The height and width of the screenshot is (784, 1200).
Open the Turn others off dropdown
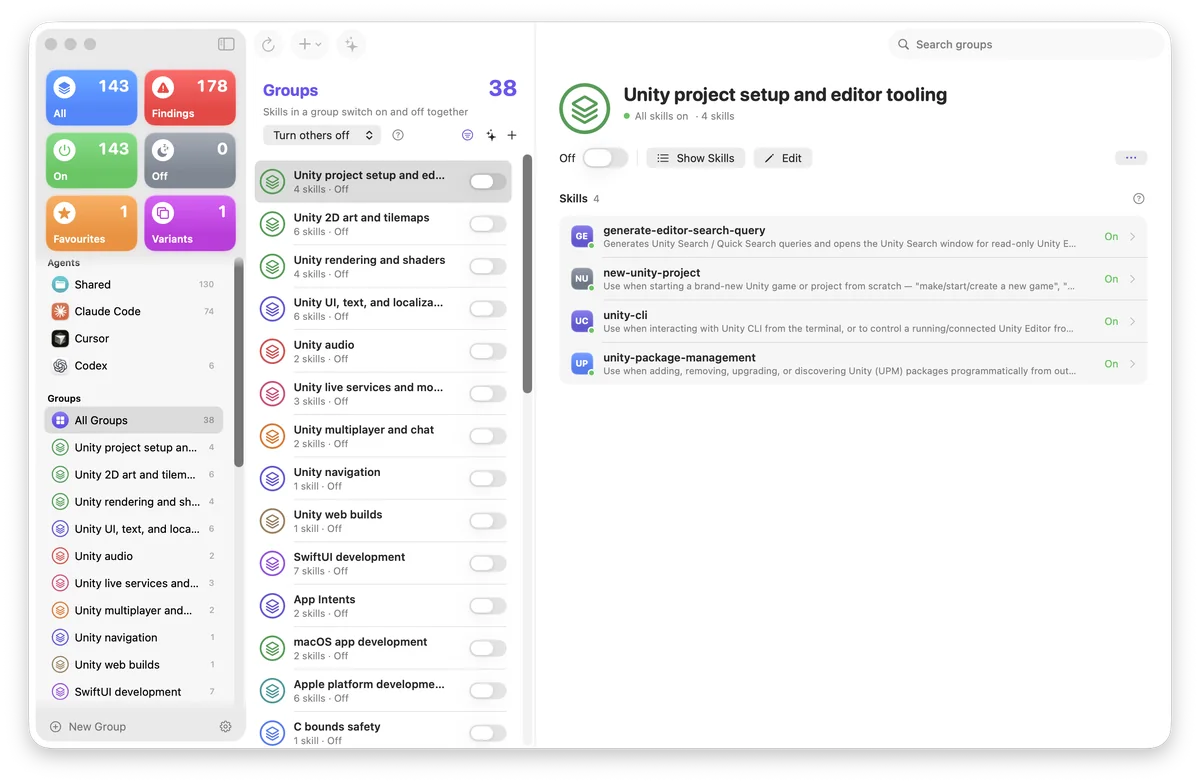[x=322, y=135]
